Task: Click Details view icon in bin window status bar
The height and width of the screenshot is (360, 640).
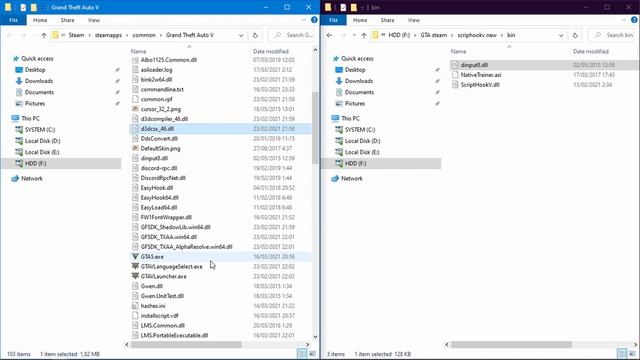Action: pos(622,353)
